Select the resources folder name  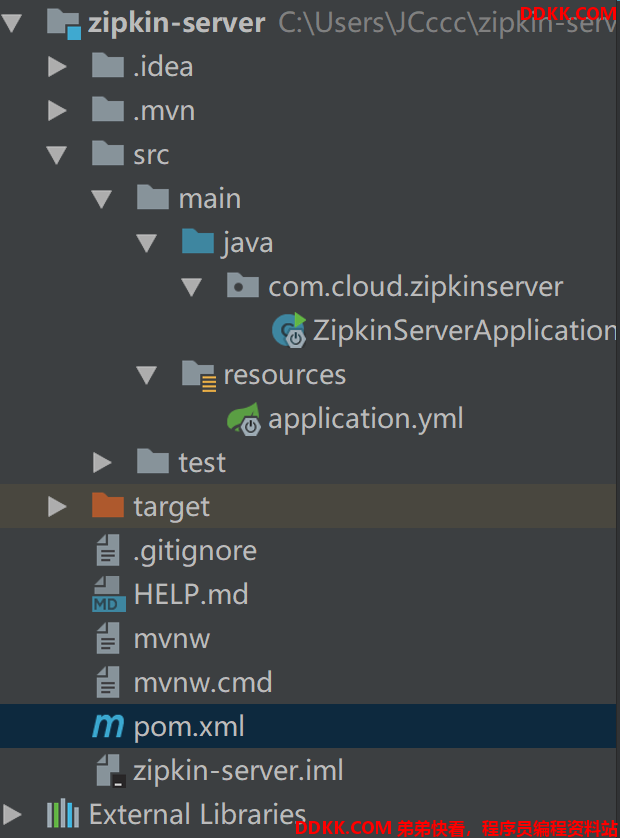285,375
